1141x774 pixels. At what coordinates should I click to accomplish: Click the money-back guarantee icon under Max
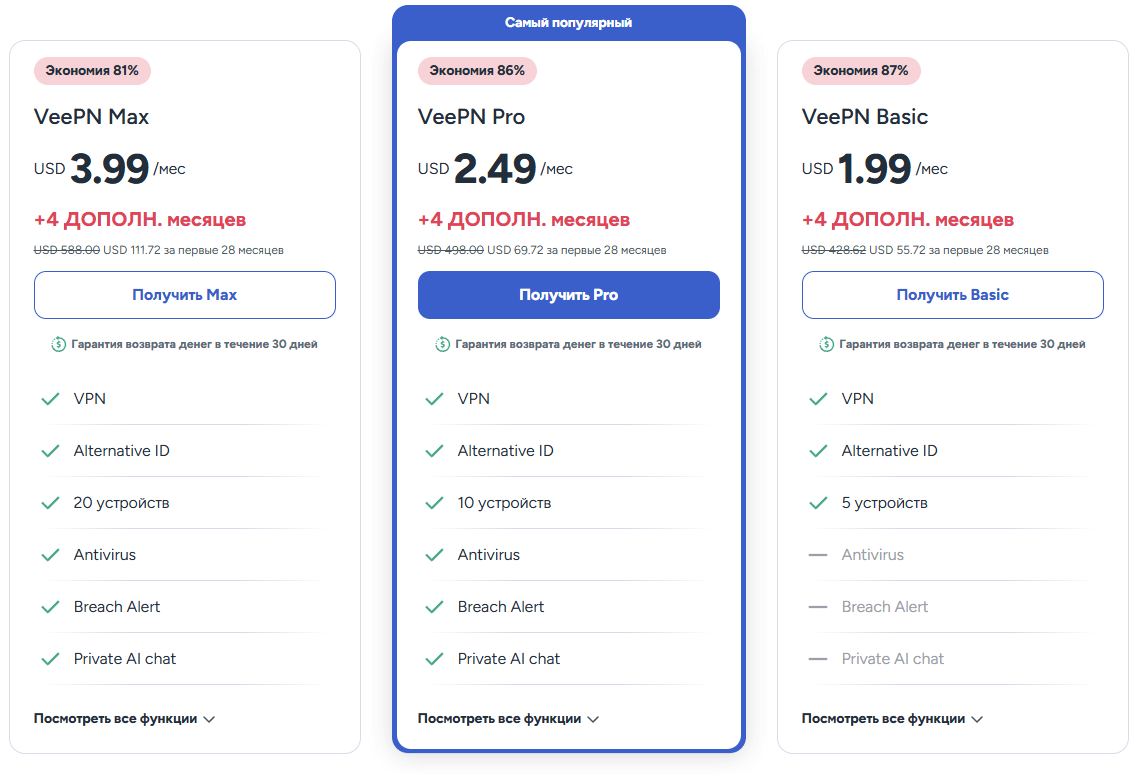[x=59, y=344]
